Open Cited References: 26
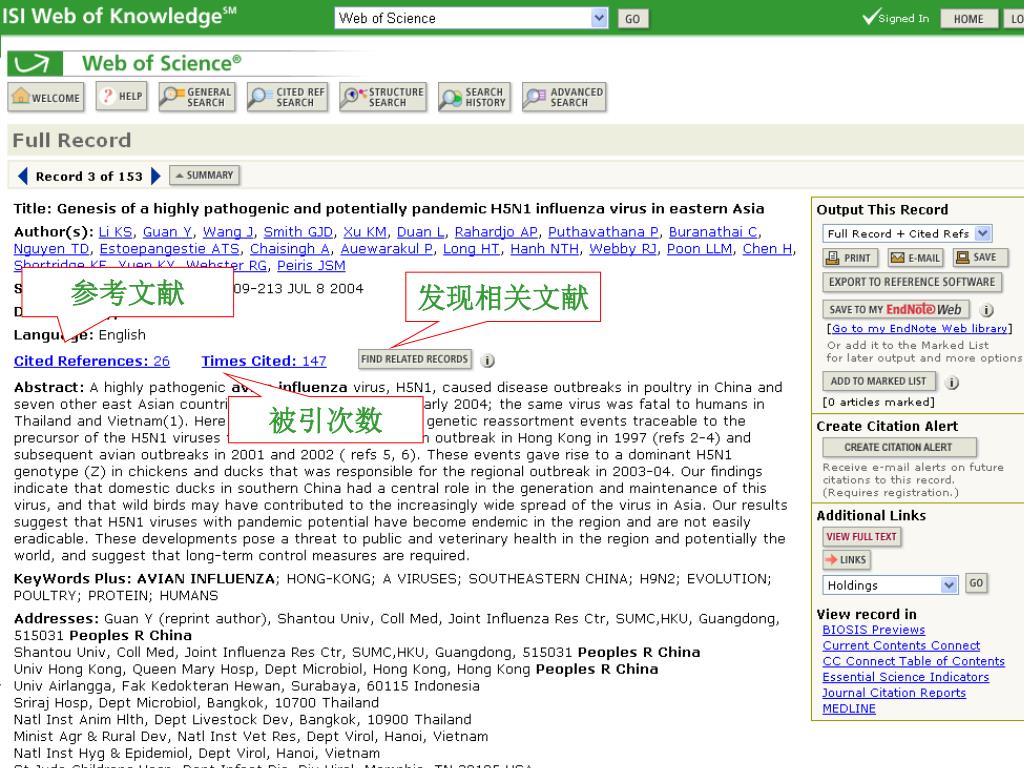Screen dimensions: 1024x768 (91, 361)
